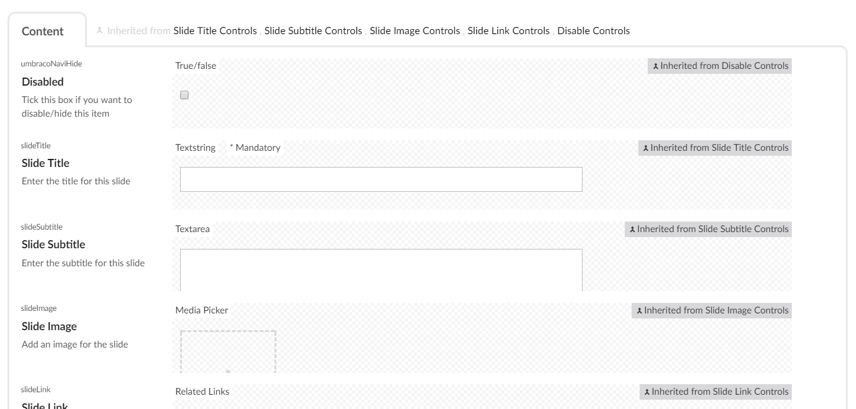Click the Slide Title text input field
The width and height of the screenshot is (856, 409).
coord(380,179)
